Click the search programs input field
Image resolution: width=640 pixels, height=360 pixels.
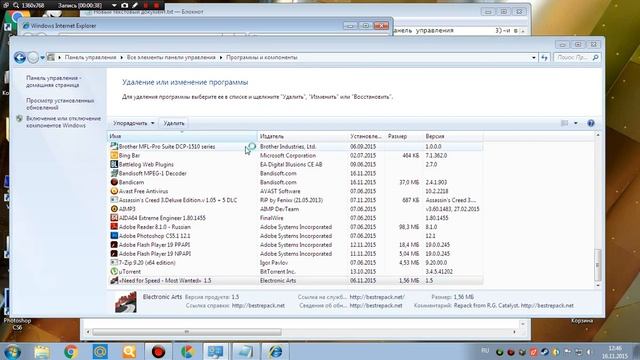coord(572,58)
